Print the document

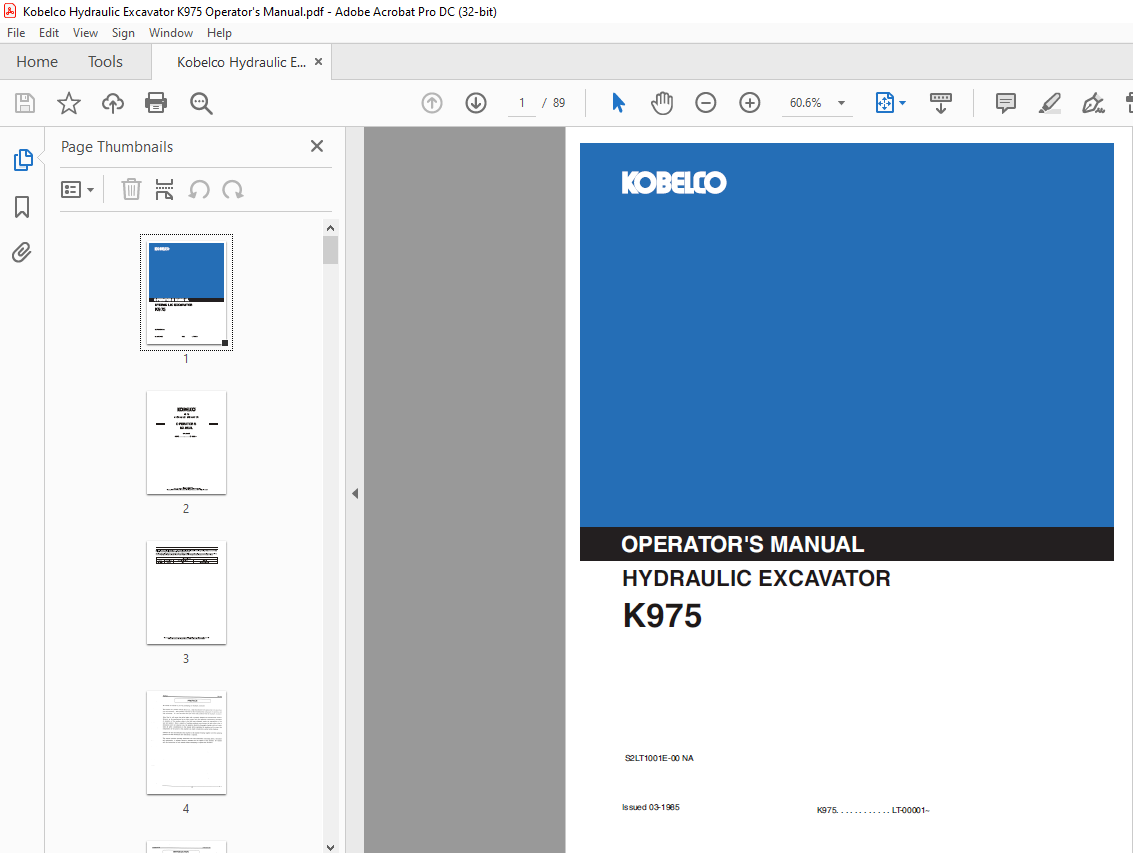pos(156,103)
